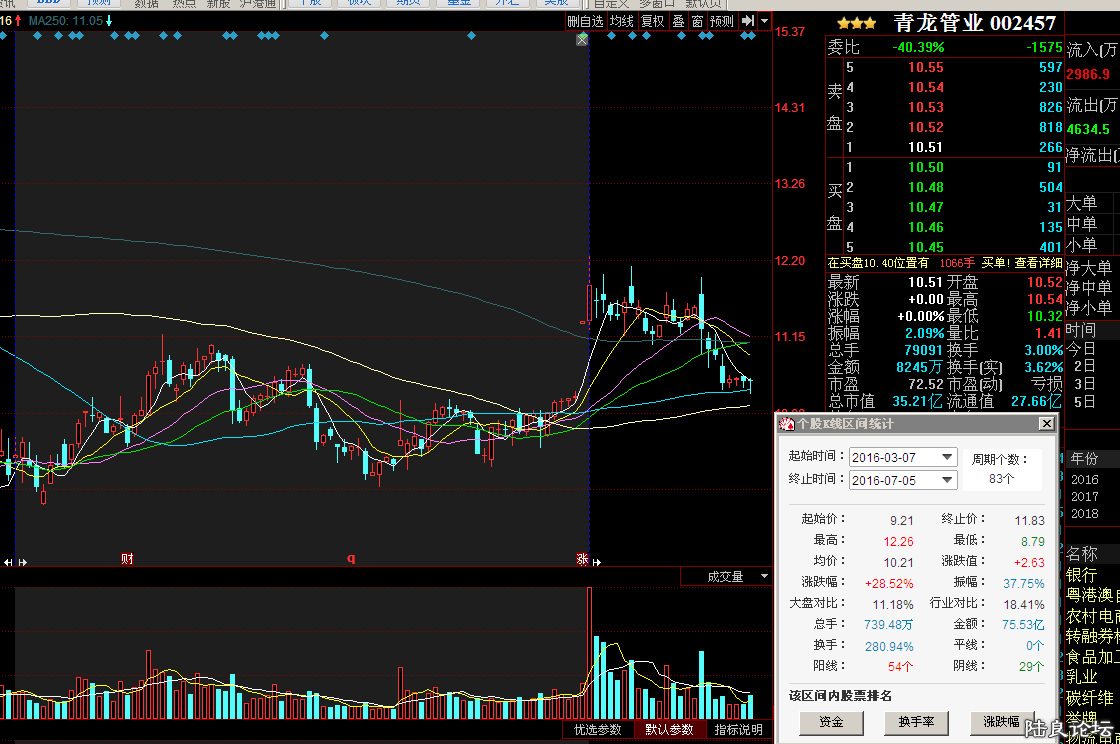Open the 终止时间 date dropdown

coord(947,480)
